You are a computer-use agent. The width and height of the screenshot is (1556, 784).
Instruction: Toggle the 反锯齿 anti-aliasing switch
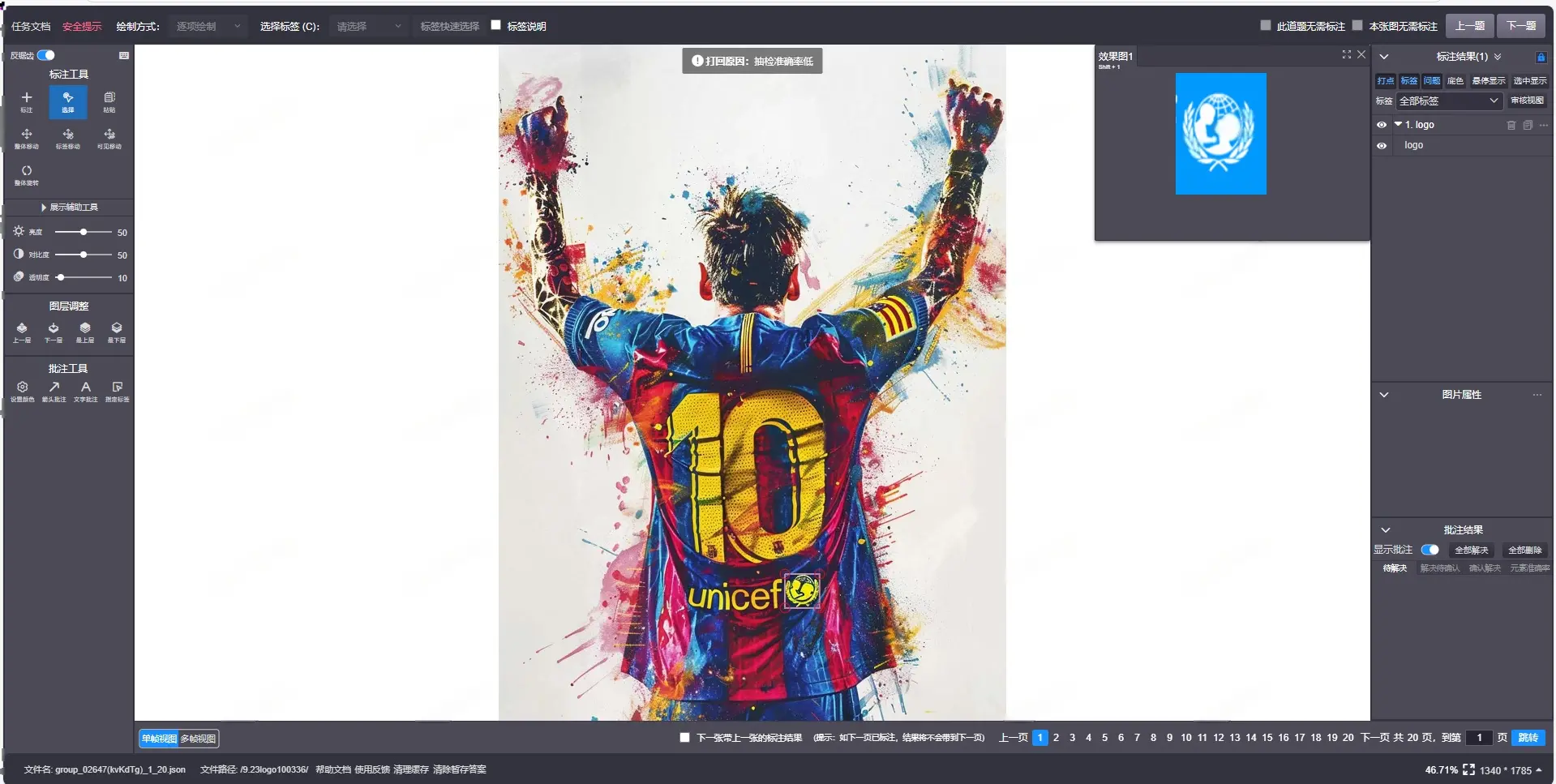pos(46,55)
